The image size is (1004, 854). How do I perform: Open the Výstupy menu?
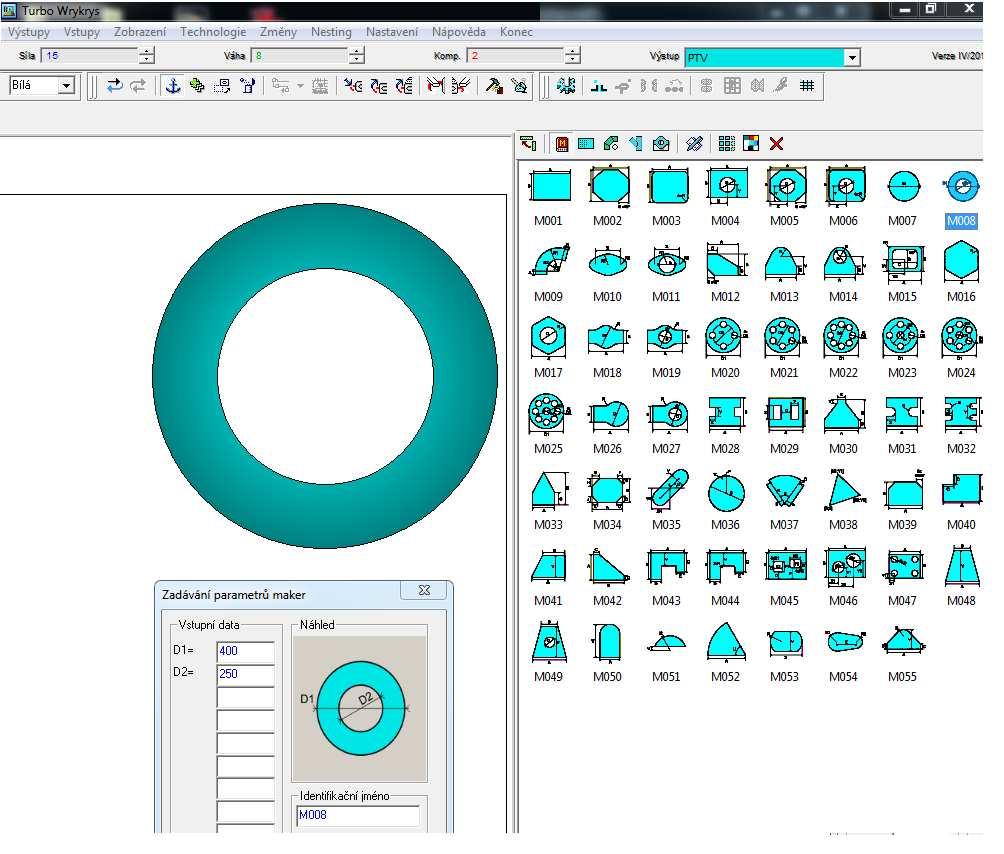[29, 32]
